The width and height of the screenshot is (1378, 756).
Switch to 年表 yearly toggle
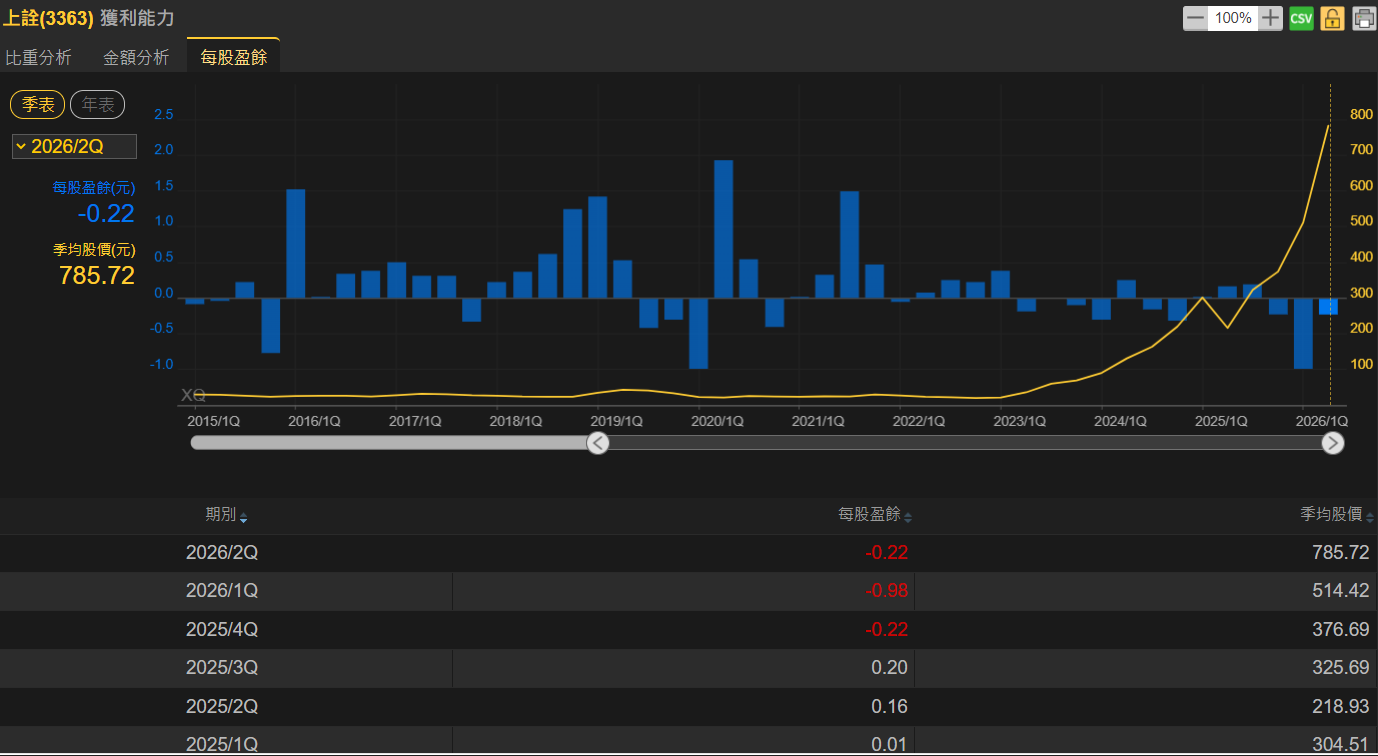click(x=97, y=104)
